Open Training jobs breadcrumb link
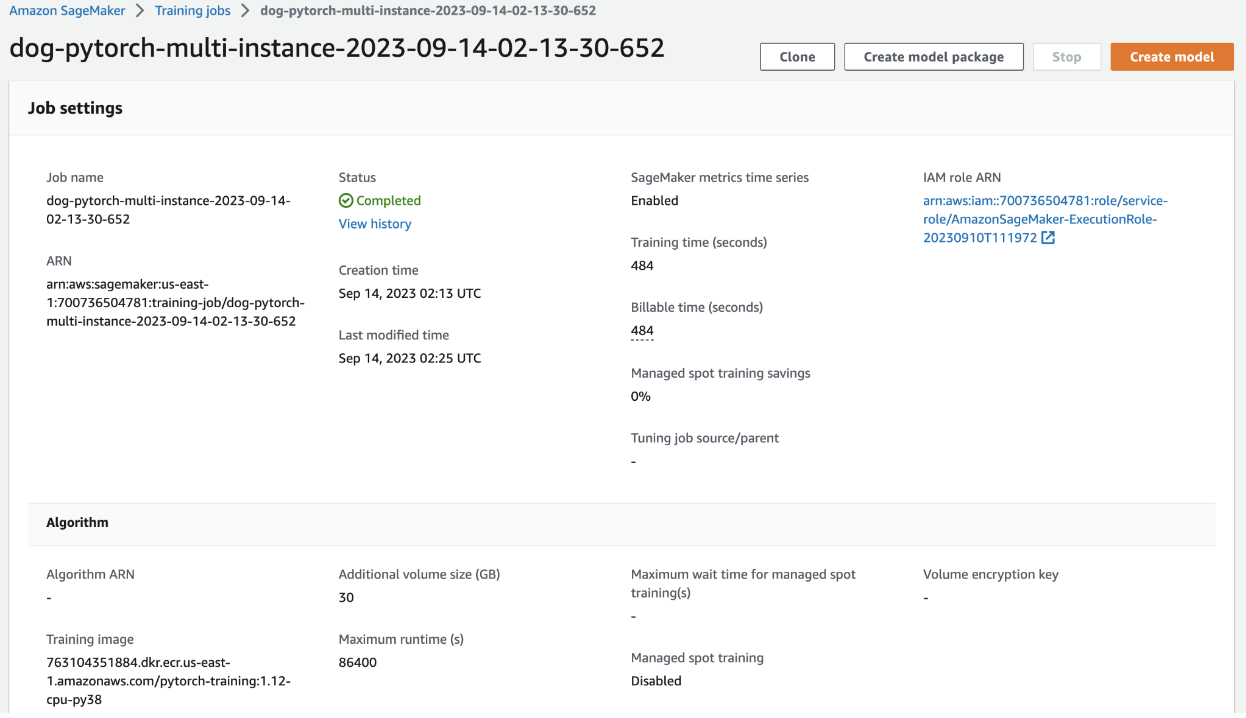Image resolution: width=1246 pixels, height=718 pixels. 192,11
